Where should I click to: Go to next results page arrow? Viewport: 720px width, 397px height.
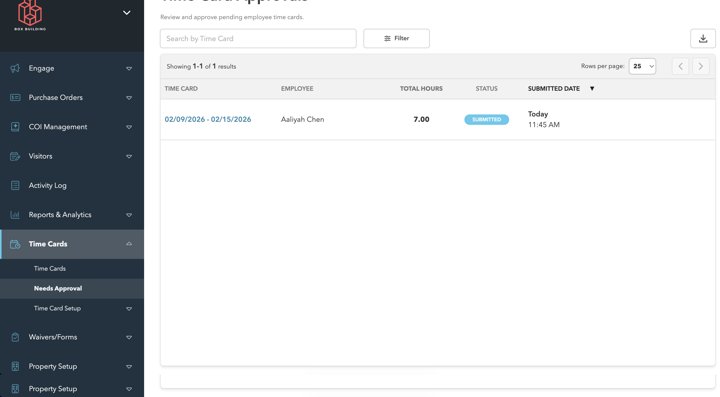coord(701,67)
